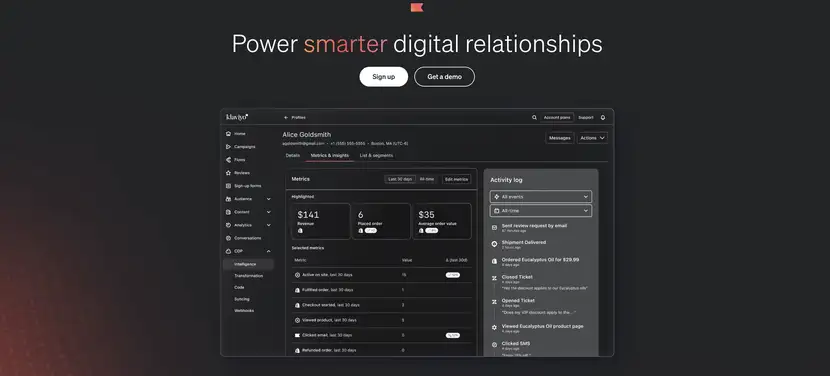The height and width of the screenshot is (376, 830).
Task: Click the Shopify icon on Revenue card
Action: (300, 231)
